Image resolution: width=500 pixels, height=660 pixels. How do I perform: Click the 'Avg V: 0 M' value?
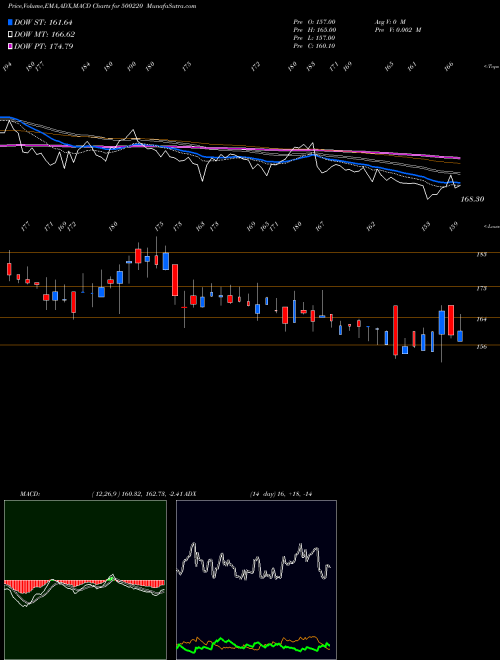pos(389,21)
